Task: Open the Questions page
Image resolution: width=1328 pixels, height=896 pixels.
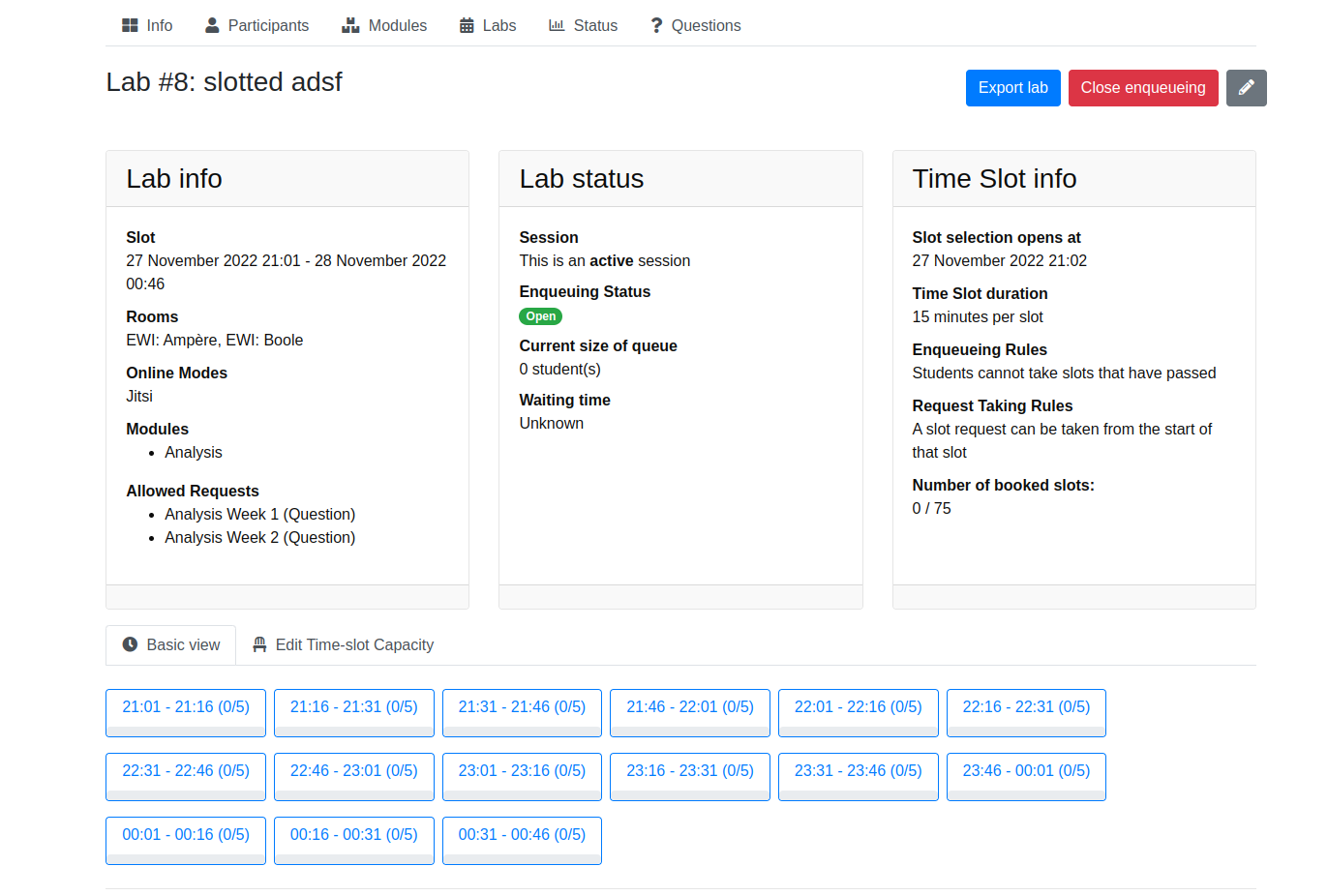Action: click(695, 25)
